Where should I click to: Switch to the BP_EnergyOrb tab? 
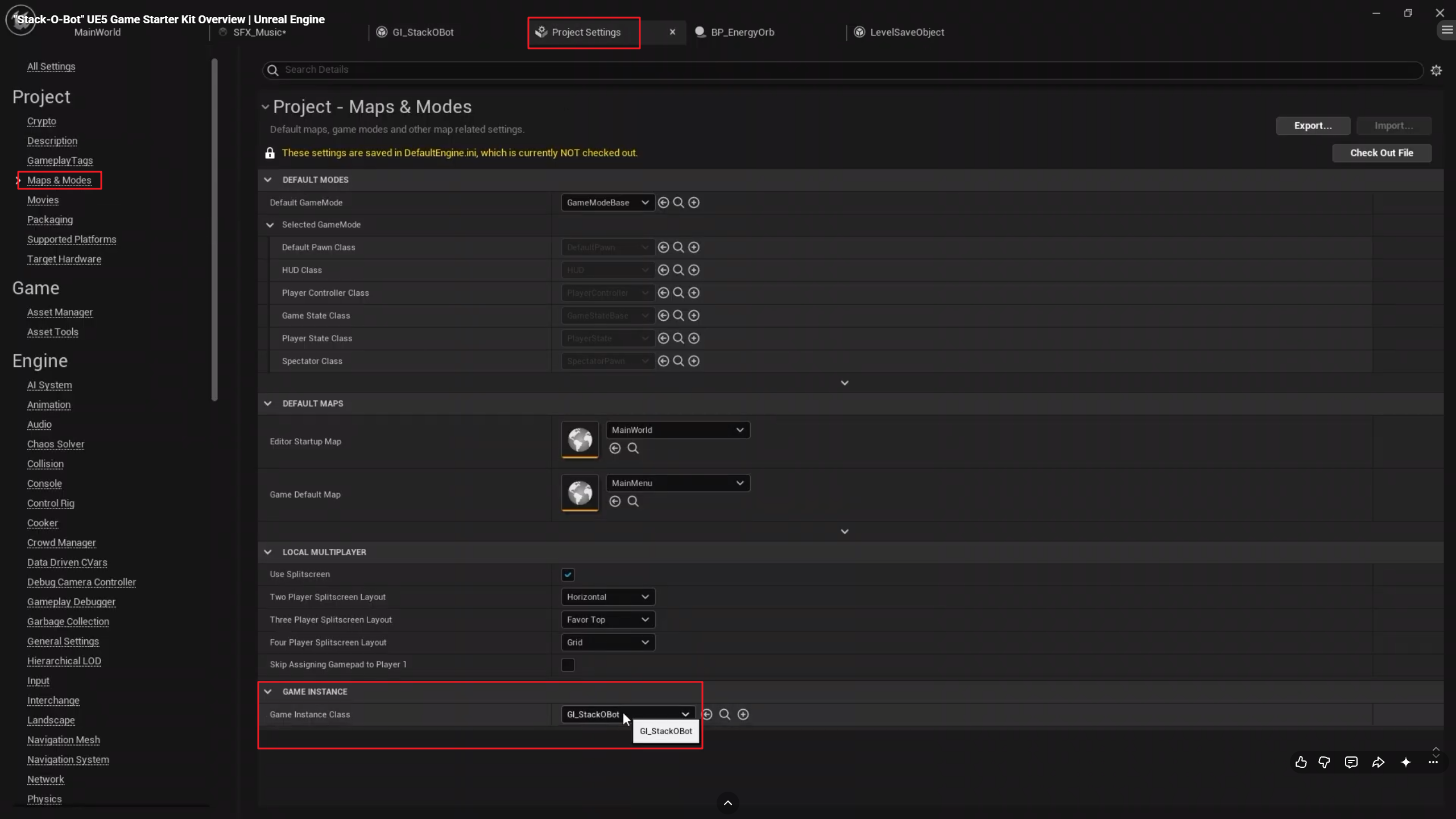pos(743,32)
